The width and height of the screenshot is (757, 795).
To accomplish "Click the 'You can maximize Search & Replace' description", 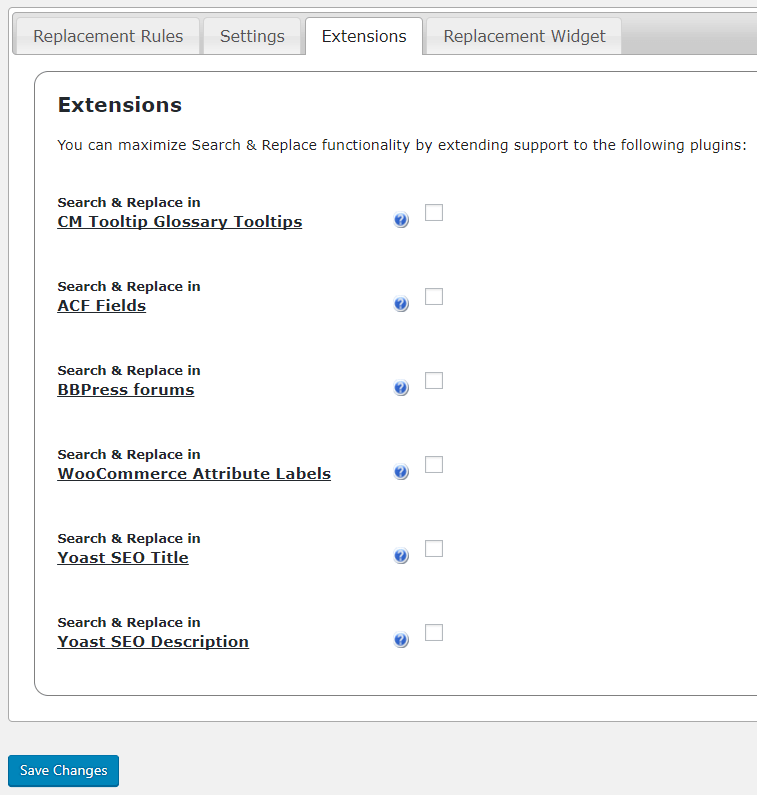I will (x=402, y=145).
